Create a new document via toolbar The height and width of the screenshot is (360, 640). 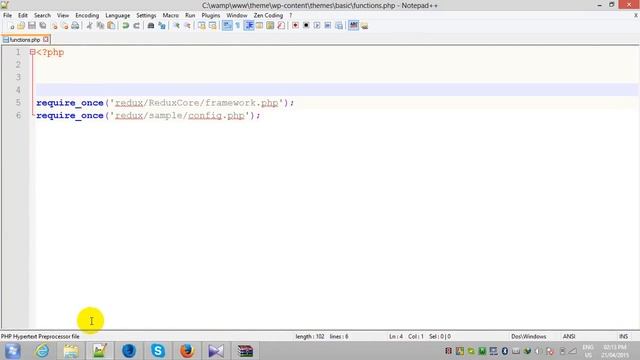pos(11,26)
